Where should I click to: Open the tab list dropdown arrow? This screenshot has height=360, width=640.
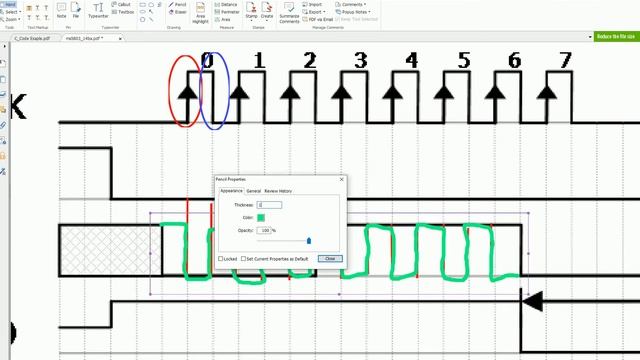click(x=590, y=37)
